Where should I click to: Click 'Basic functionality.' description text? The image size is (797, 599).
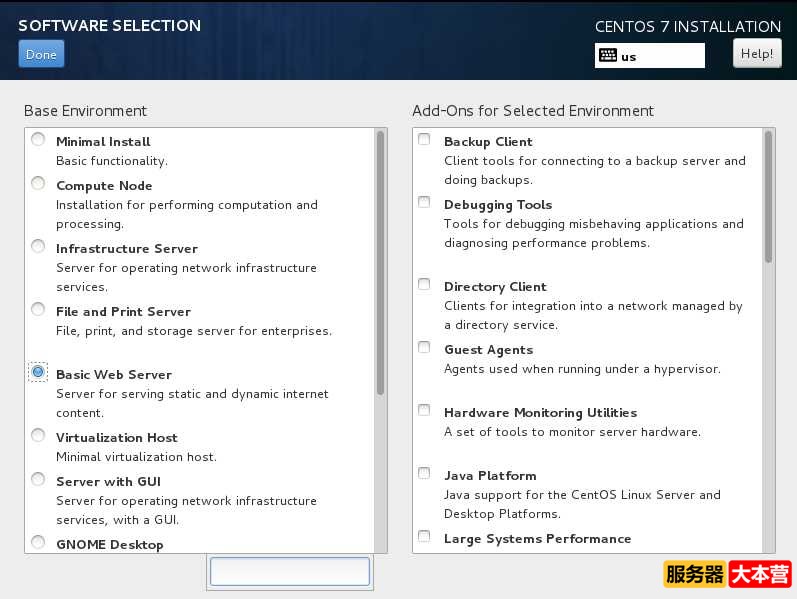pos(112,161)
